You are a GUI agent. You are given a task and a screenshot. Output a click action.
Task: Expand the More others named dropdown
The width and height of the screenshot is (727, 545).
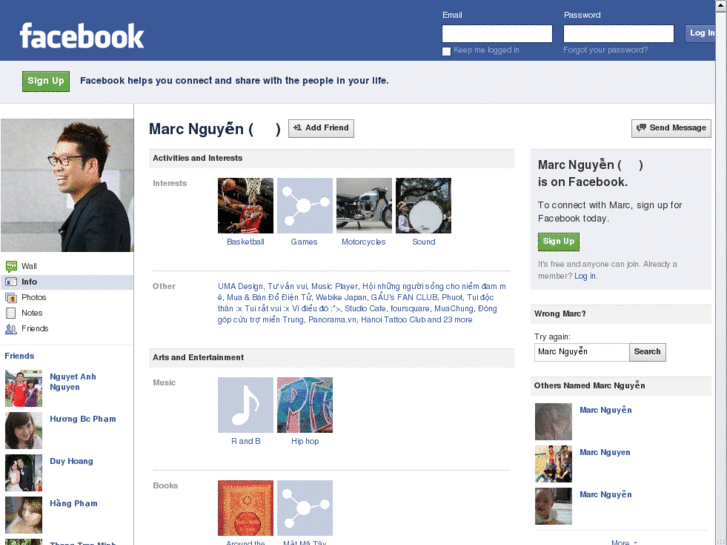624,542
